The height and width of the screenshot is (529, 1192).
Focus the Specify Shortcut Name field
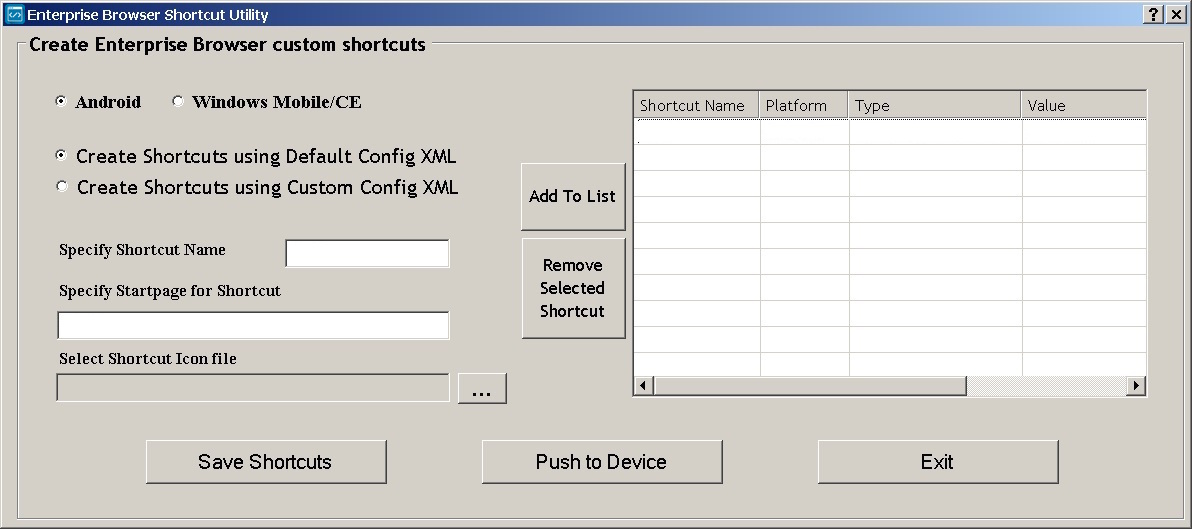tap(367, 253)
